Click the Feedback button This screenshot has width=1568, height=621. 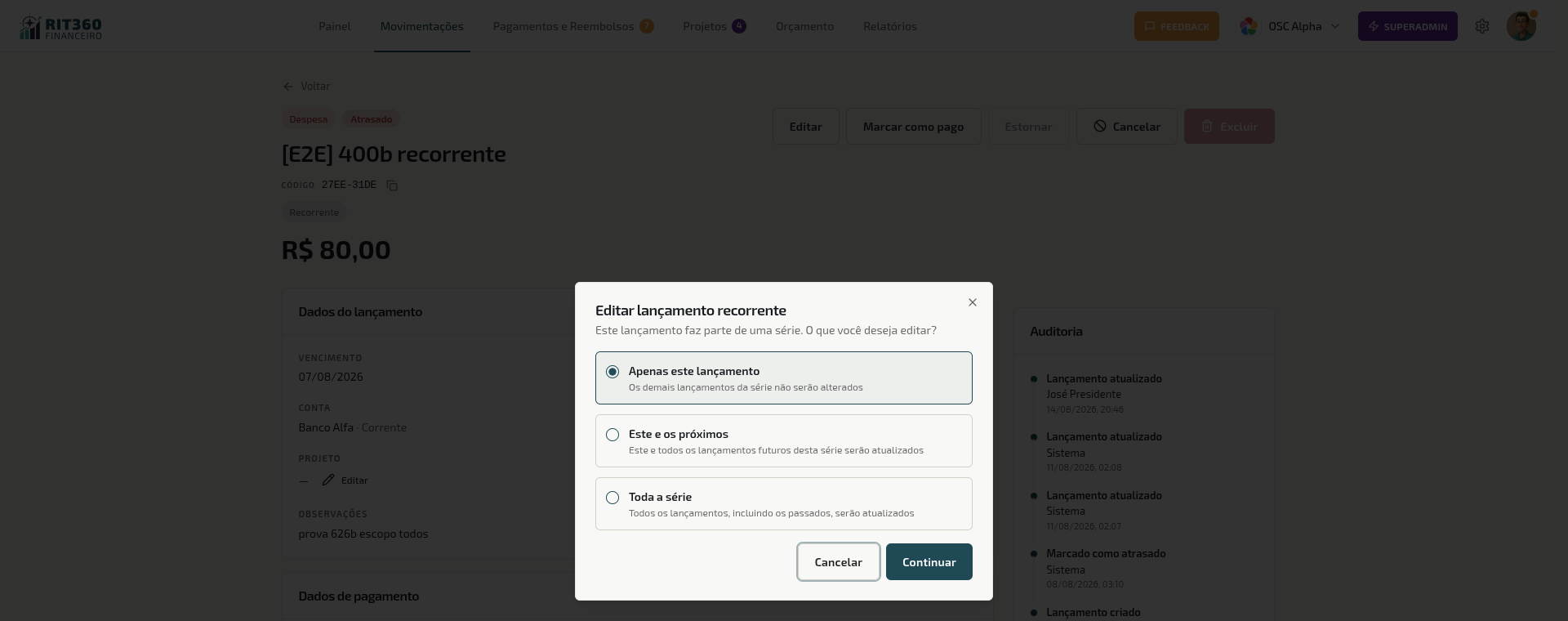(x=1177, y=26)
